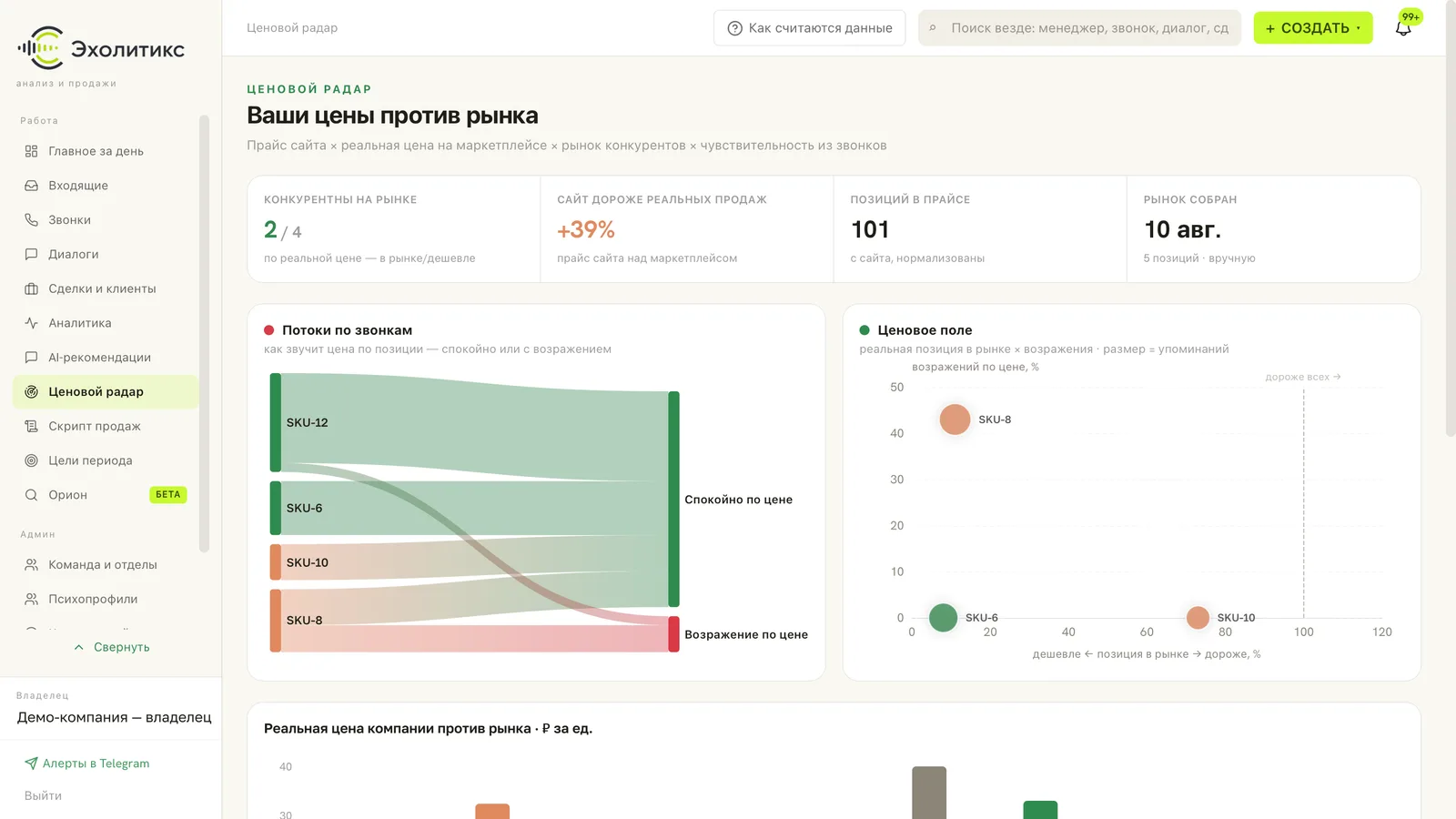Viewport: 1456px width, 819px height.
Task: Open the СОЗДАТЬ dropdown button
Action: [x=1313, y=28]
